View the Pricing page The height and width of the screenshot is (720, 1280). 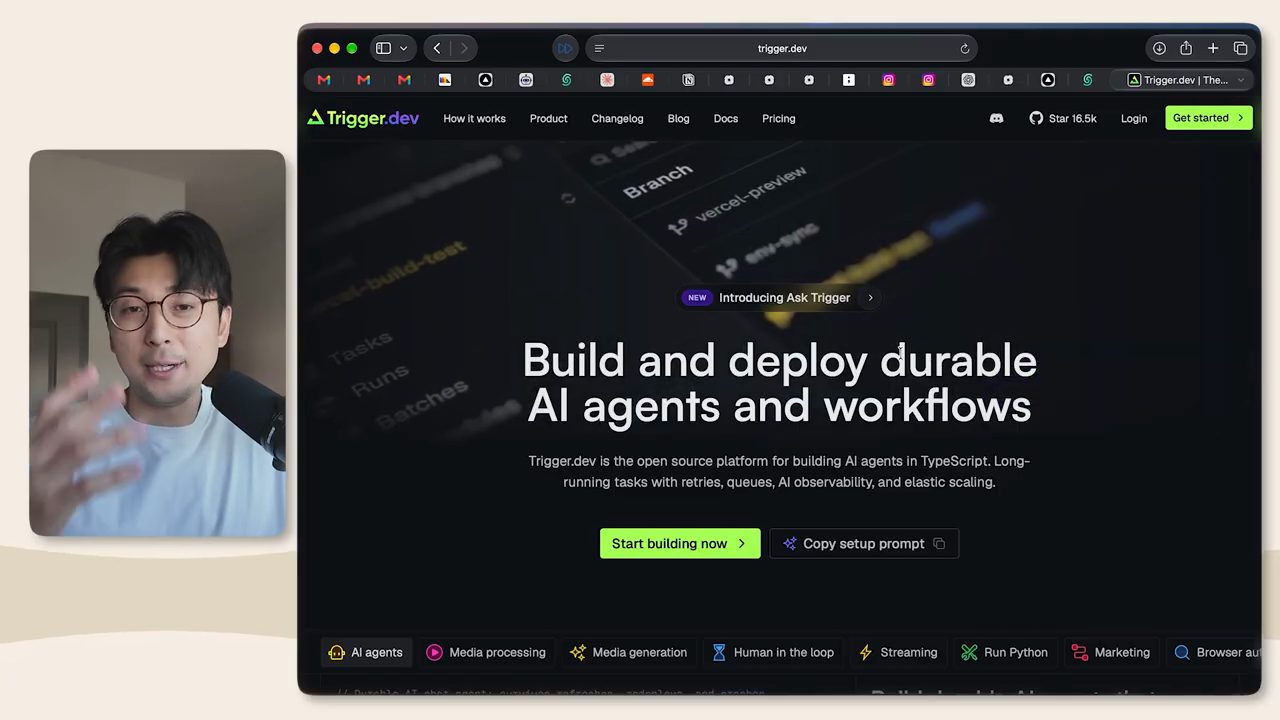(x=779, y=118)
